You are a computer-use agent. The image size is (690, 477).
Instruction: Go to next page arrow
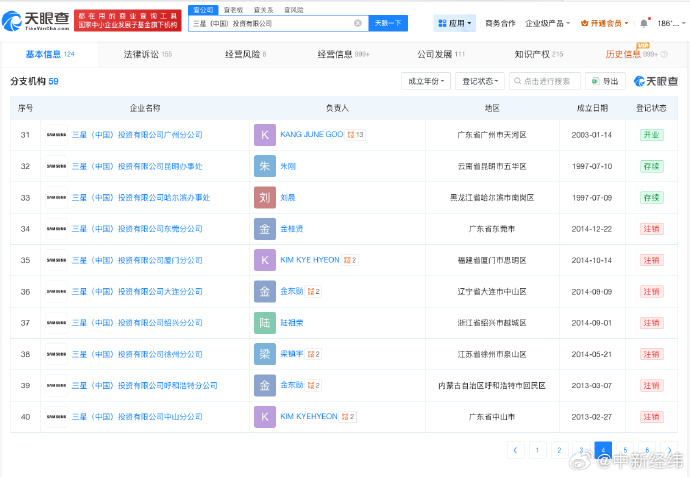click(x=669, y=450)
